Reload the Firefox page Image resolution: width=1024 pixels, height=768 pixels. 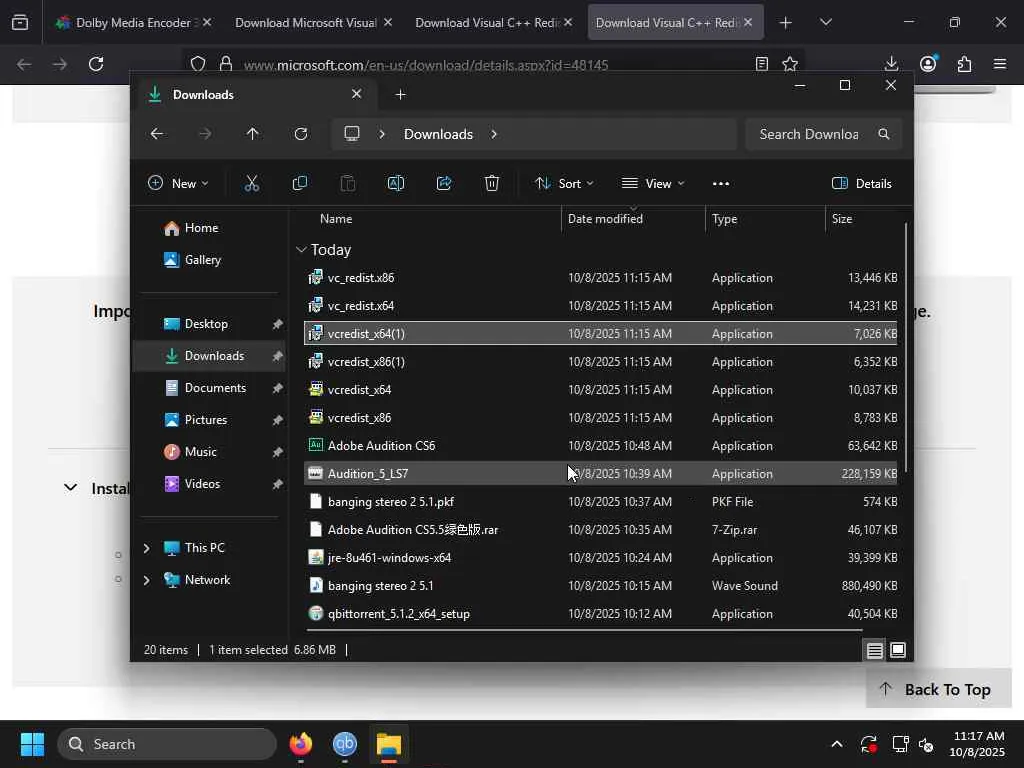click(x=96, y=64)
